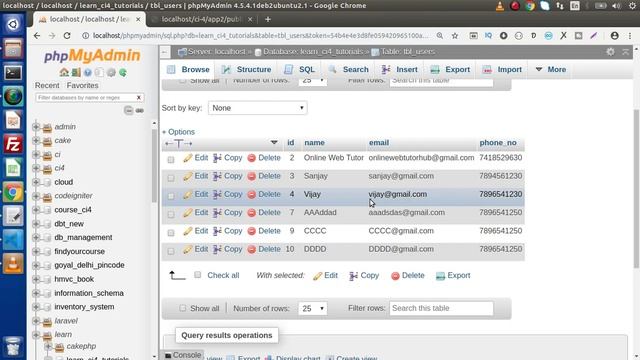
Task: Check the row checkbox for CCCC
Action: [171, 233]
